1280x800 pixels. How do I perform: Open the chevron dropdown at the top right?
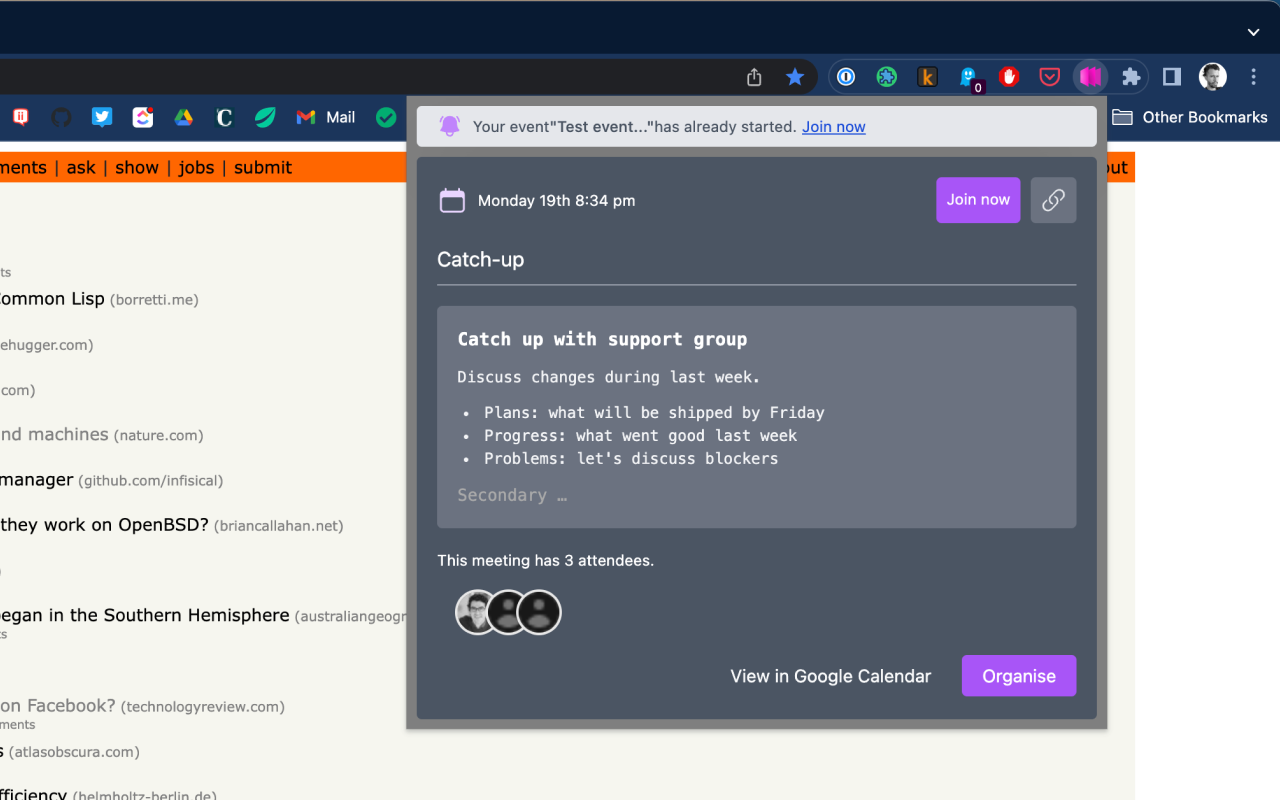pyautogui.click(x=1253, y=32)
